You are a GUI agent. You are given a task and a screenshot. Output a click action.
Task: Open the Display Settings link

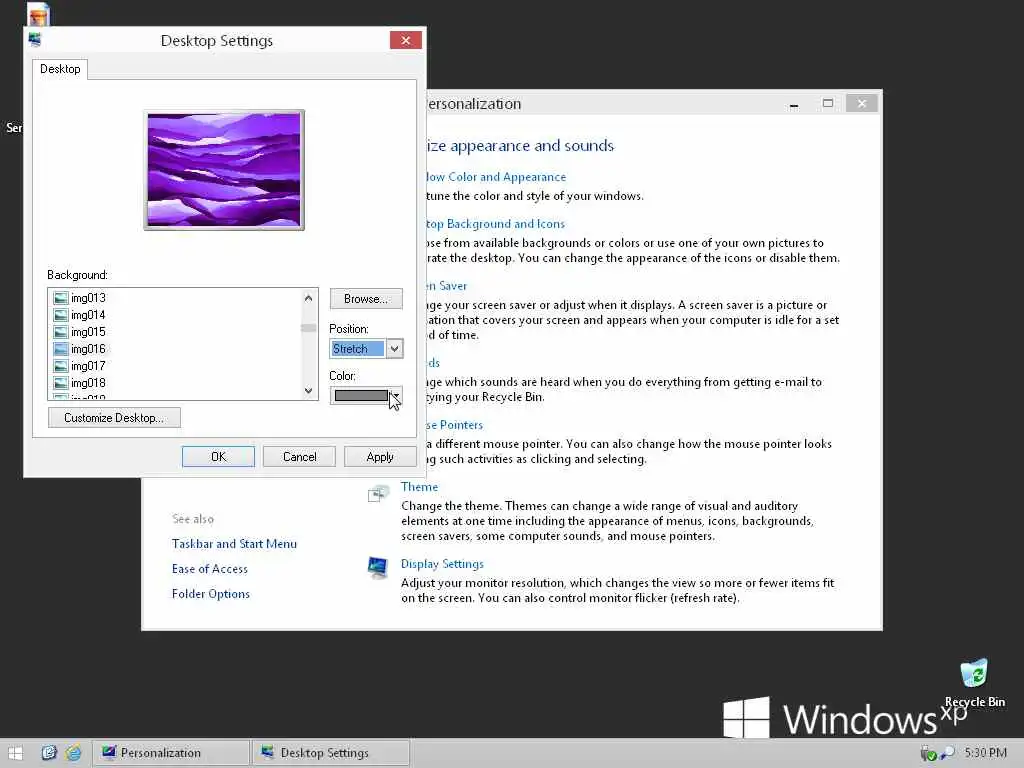click(x=442, y=564)
